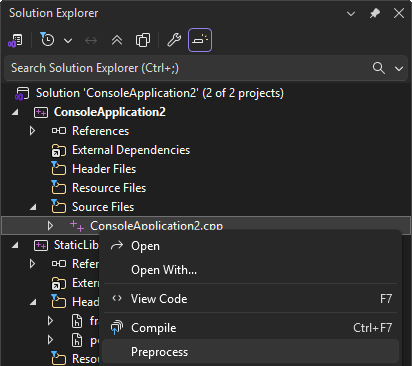Click the StaticLib project icon
This screenshot has width=412, height=366.
pos(41,246)
